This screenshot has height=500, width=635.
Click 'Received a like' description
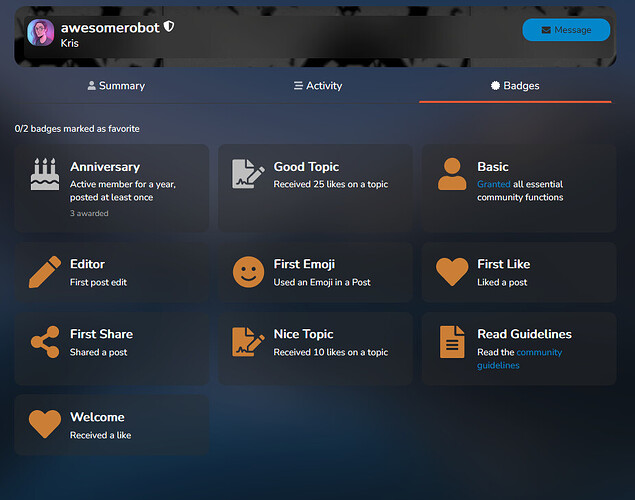point(100,435)
